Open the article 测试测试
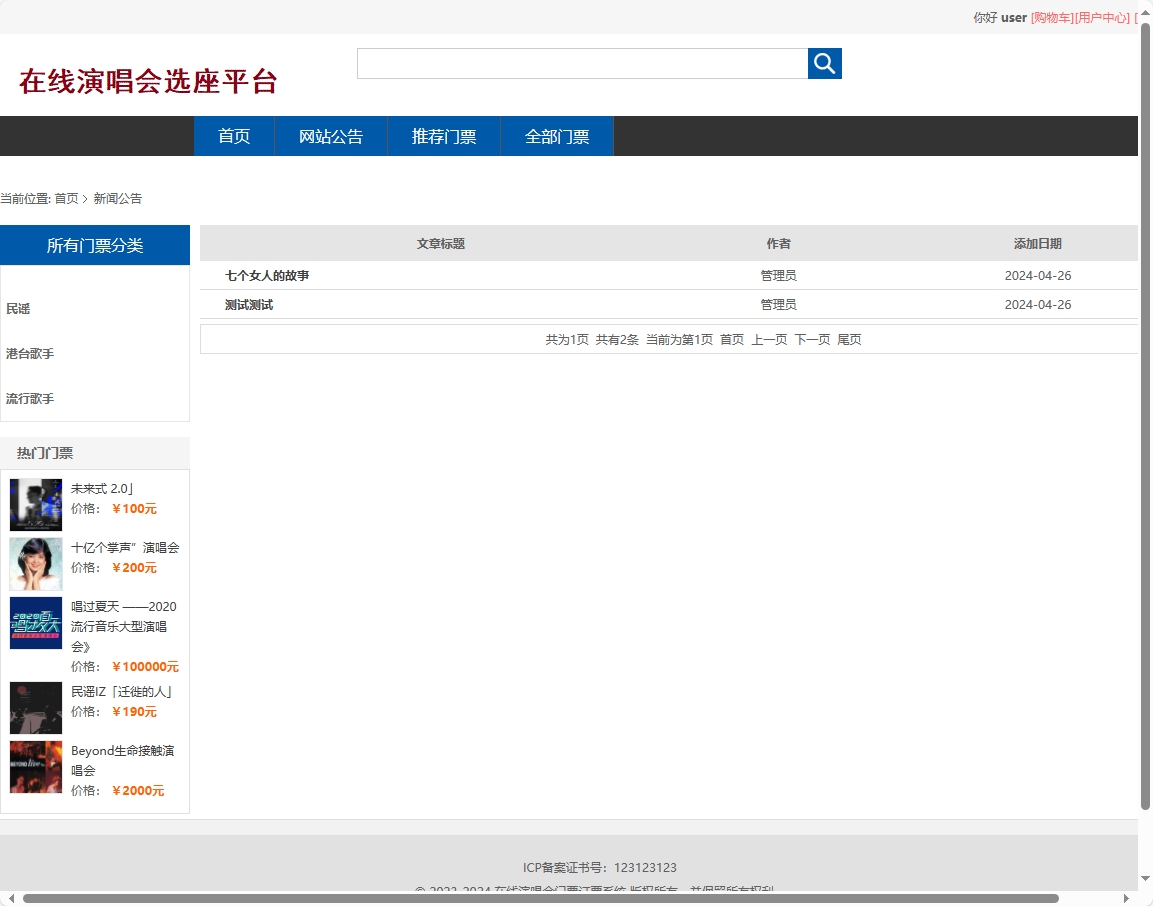Viewport: 1153px width, 906px height. (x=248, y=304)
